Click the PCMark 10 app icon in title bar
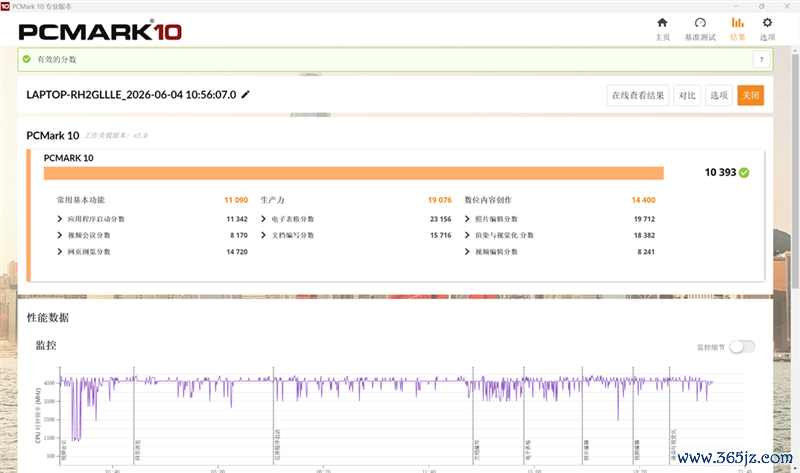The height and width of the screenshot is (473, 800). point(5,6)
